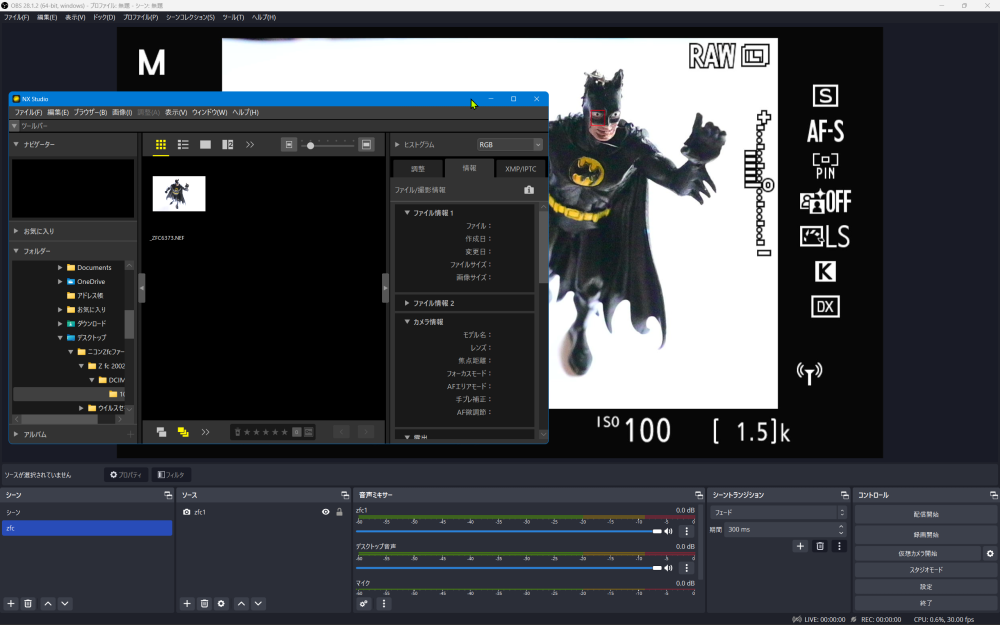Open the OBS ツール(T) menu
Viewport: 1000px width, 625px height.
233,17
